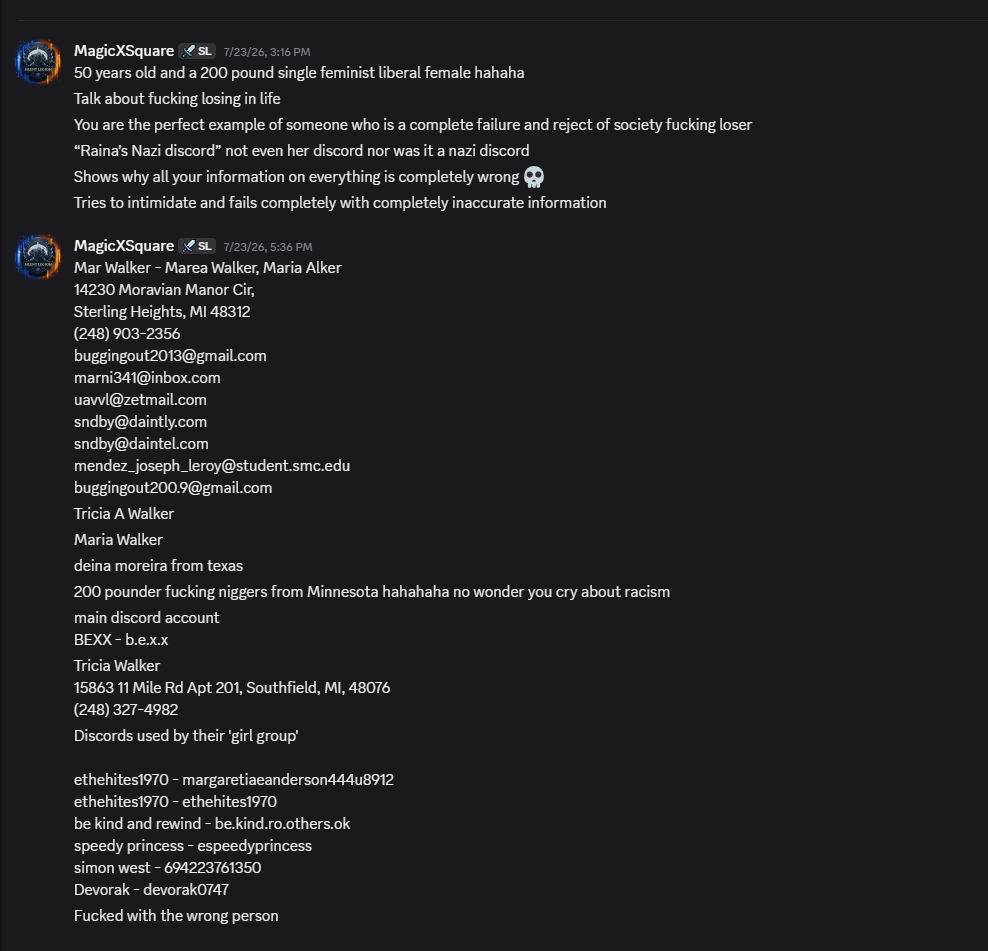Select the 'Talk about ... losing in life' line
The image size is (988, 951).
click(177, 99)
